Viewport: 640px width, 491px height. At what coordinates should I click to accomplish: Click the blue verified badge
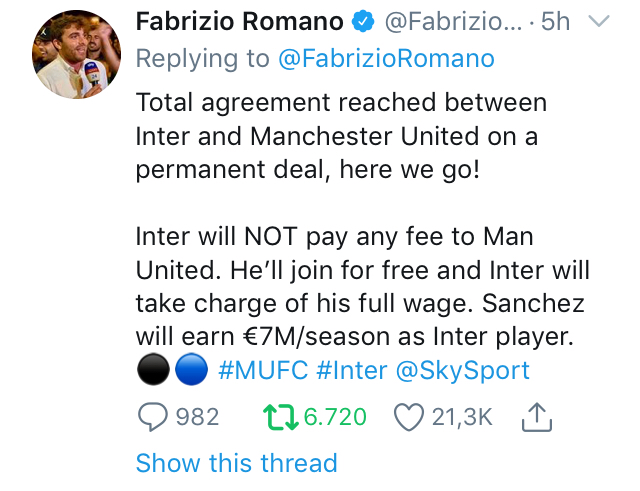[x=363, y=21]
